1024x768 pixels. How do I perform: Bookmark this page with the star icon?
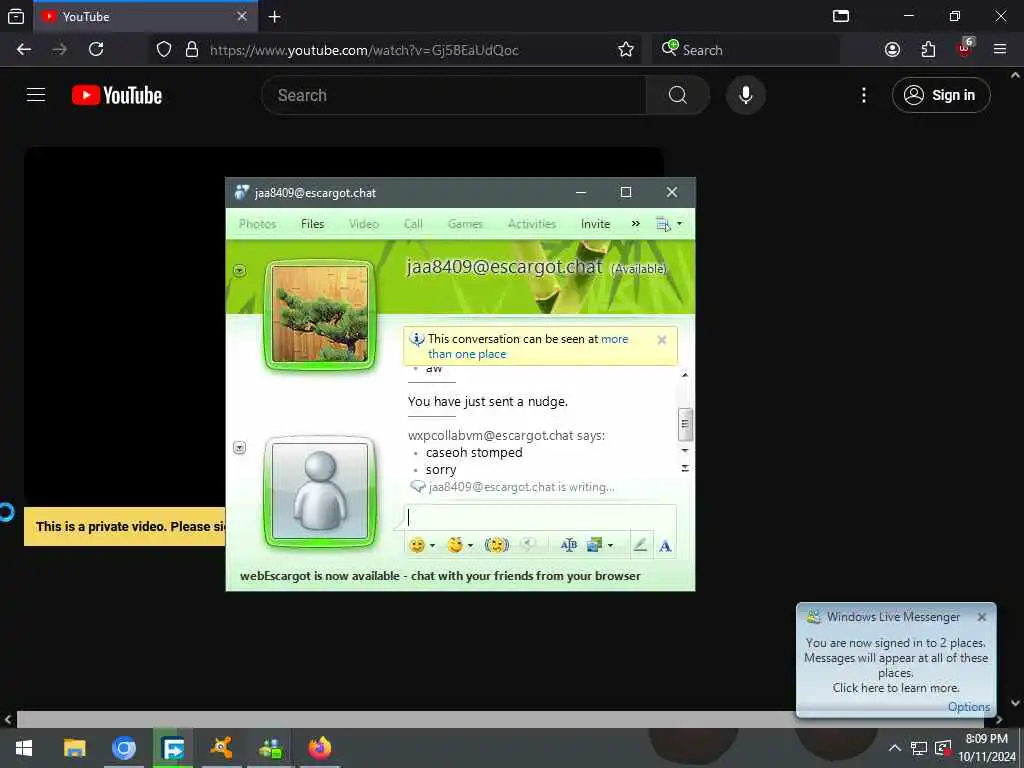(626, 50)
